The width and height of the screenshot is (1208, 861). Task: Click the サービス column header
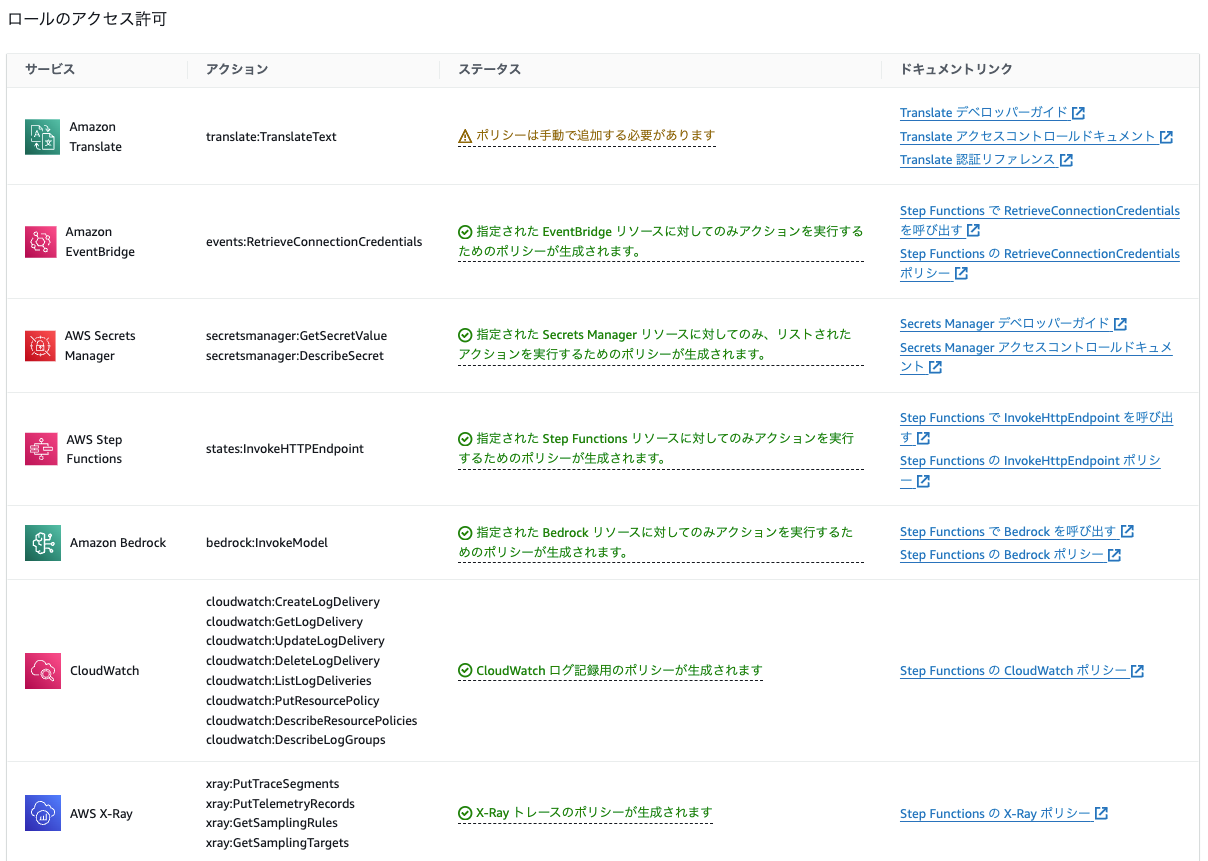(50, 69)
